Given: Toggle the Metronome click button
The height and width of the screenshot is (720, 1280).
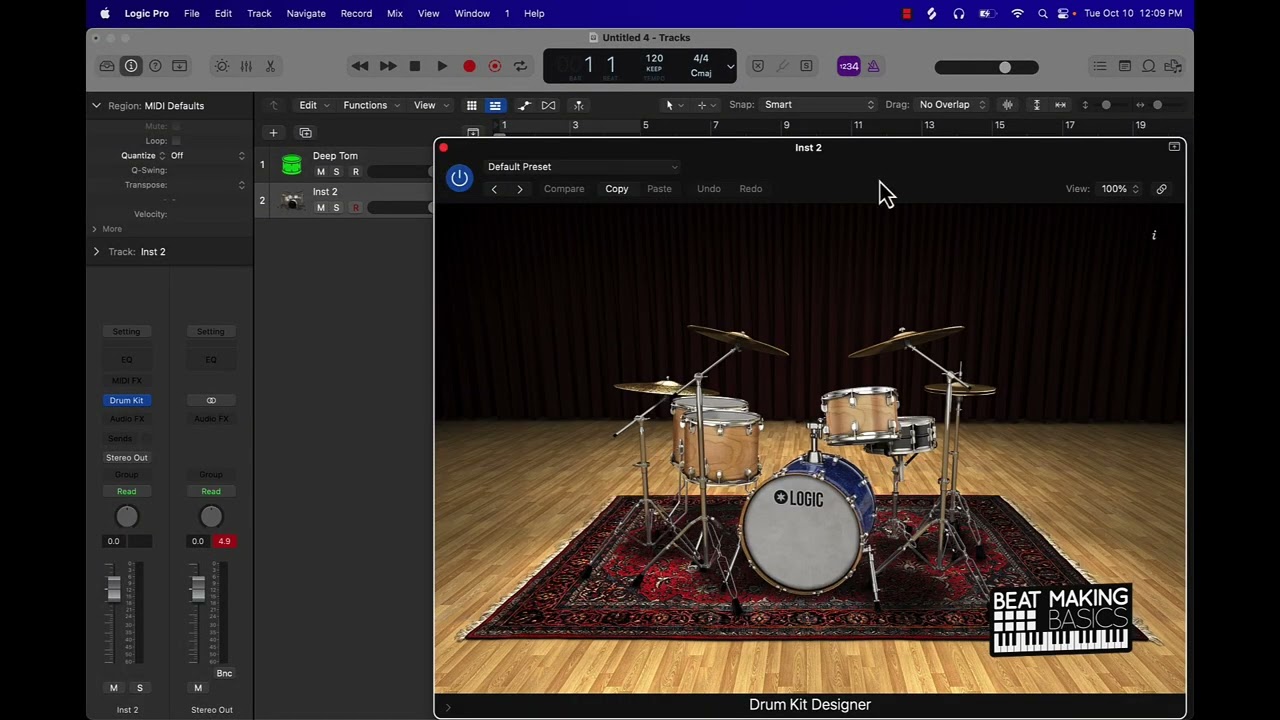Looking at the screenshot, I should click(873, 66).
